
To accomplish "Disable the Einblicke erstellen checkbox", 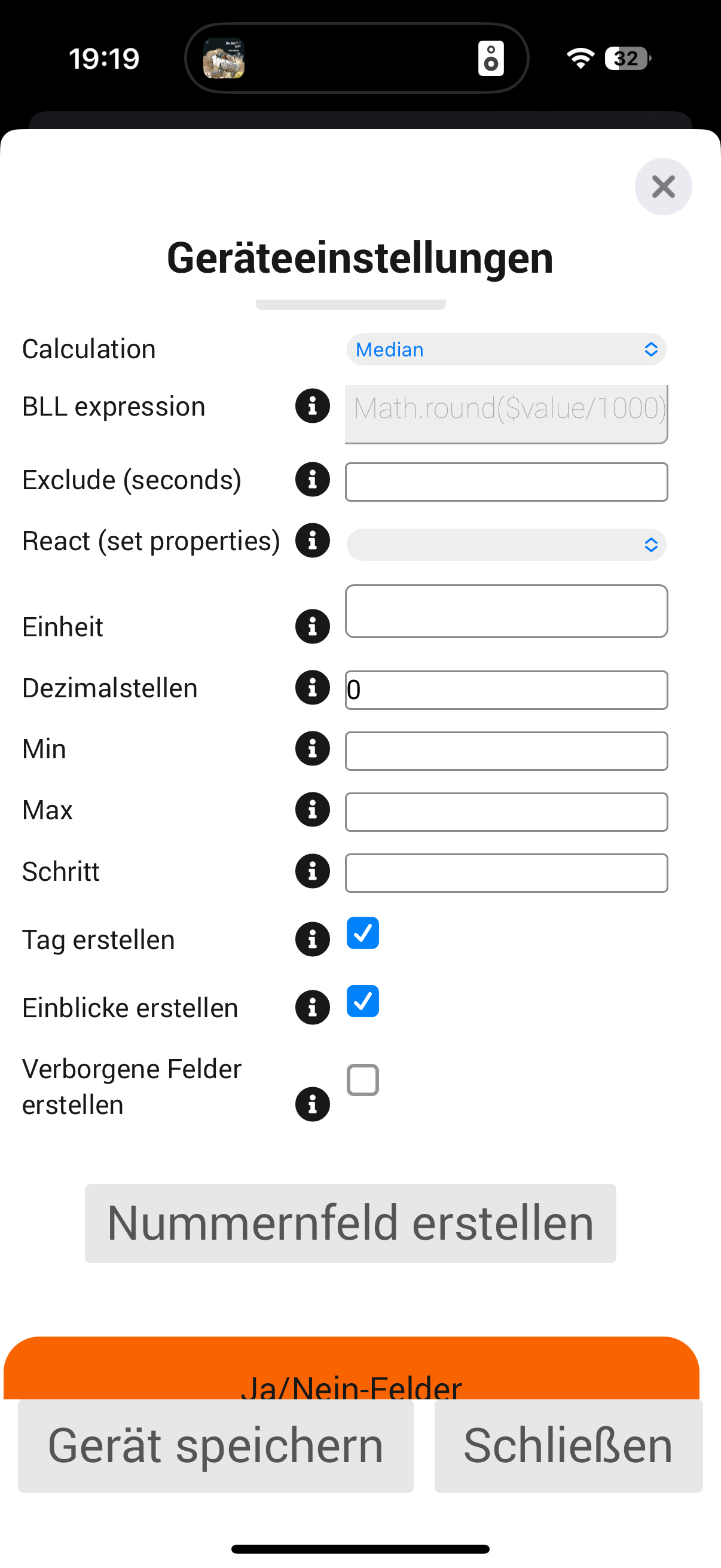I will [x=363, y=1001].
